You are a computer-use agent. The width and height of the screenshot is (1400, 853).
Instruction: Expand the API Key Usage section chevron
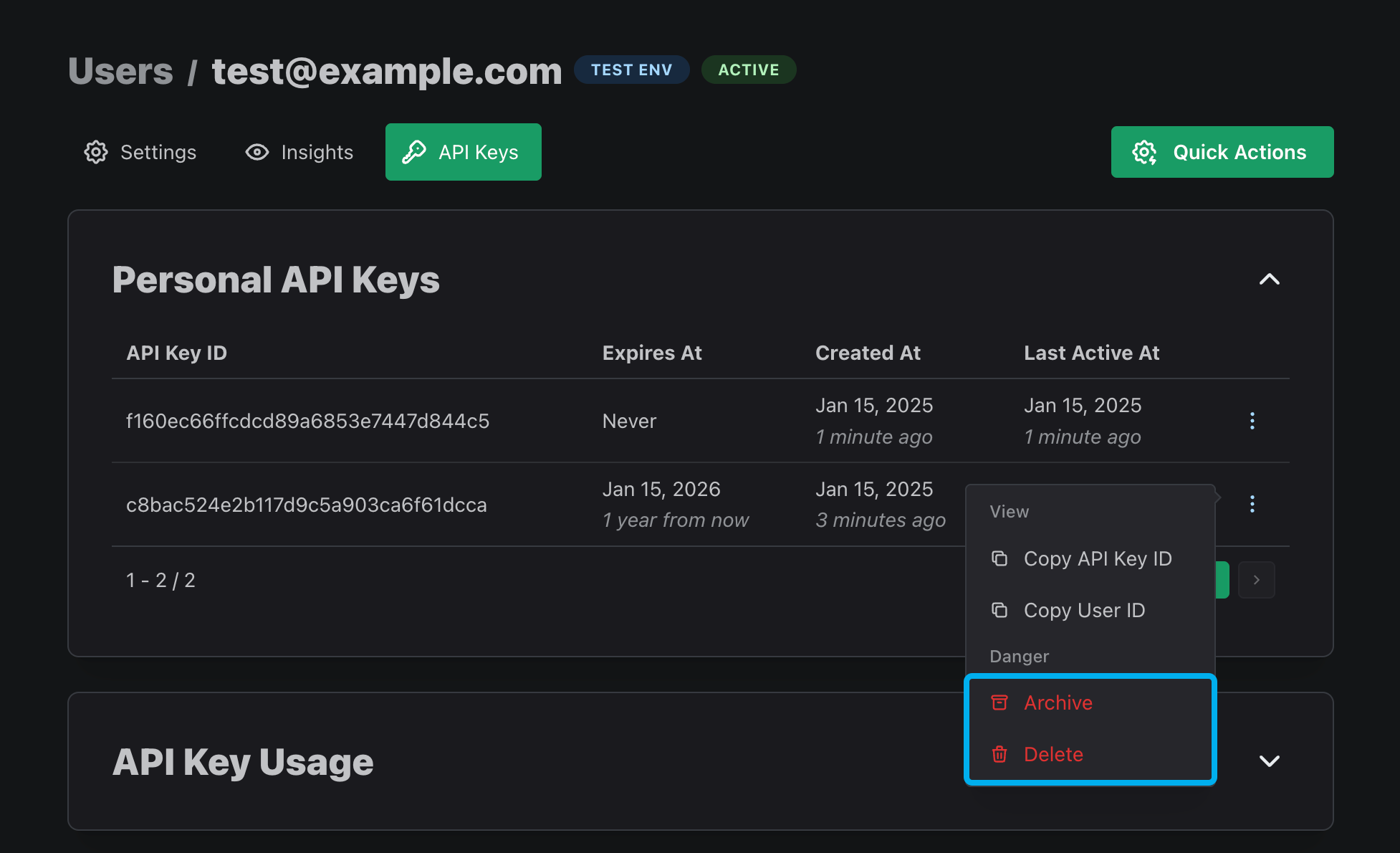pos(1269,761)
